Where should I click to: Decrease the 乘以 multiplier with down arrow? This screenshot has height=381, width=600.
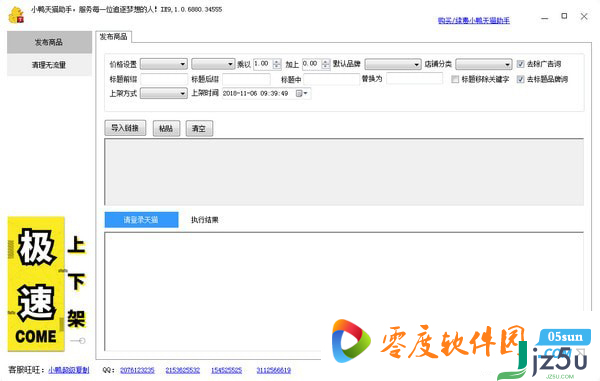click(x=277, y=67)
